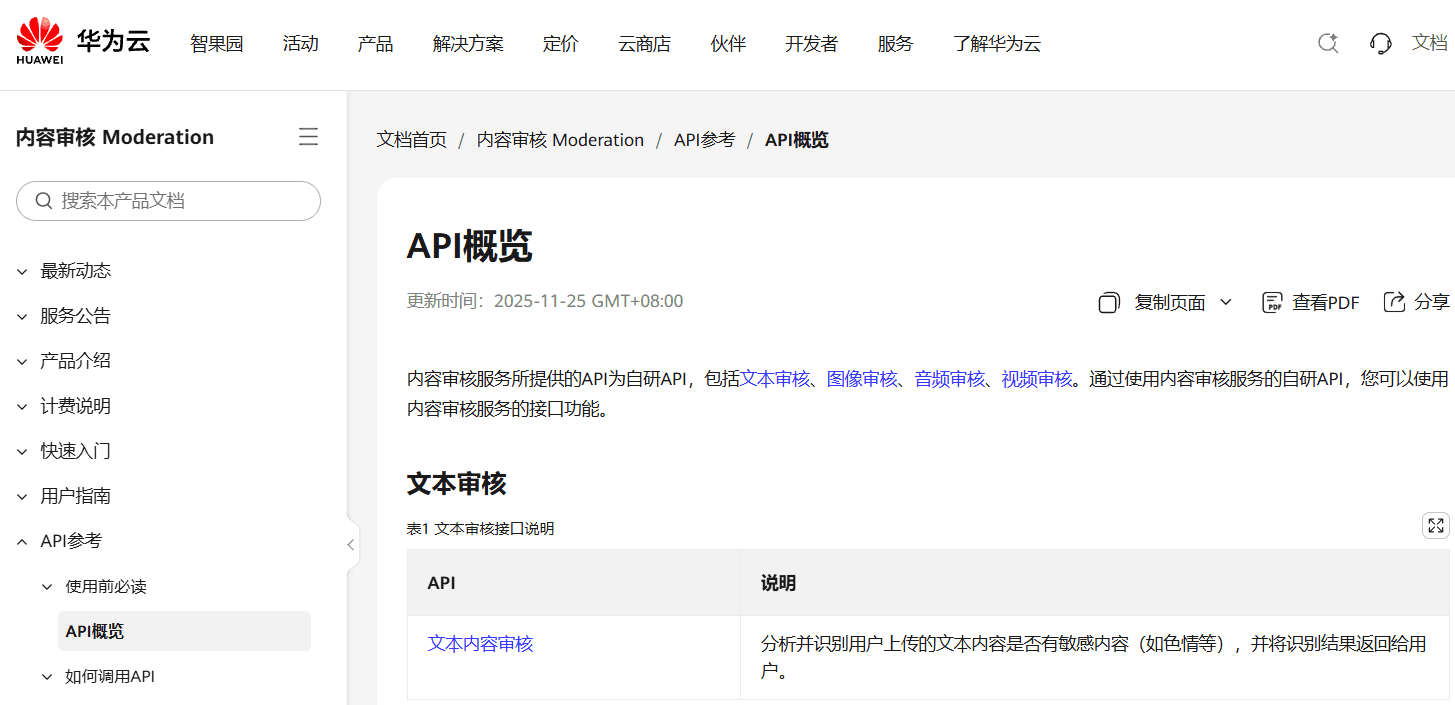
Task: Click the copy page icon
Action: 1109,302
